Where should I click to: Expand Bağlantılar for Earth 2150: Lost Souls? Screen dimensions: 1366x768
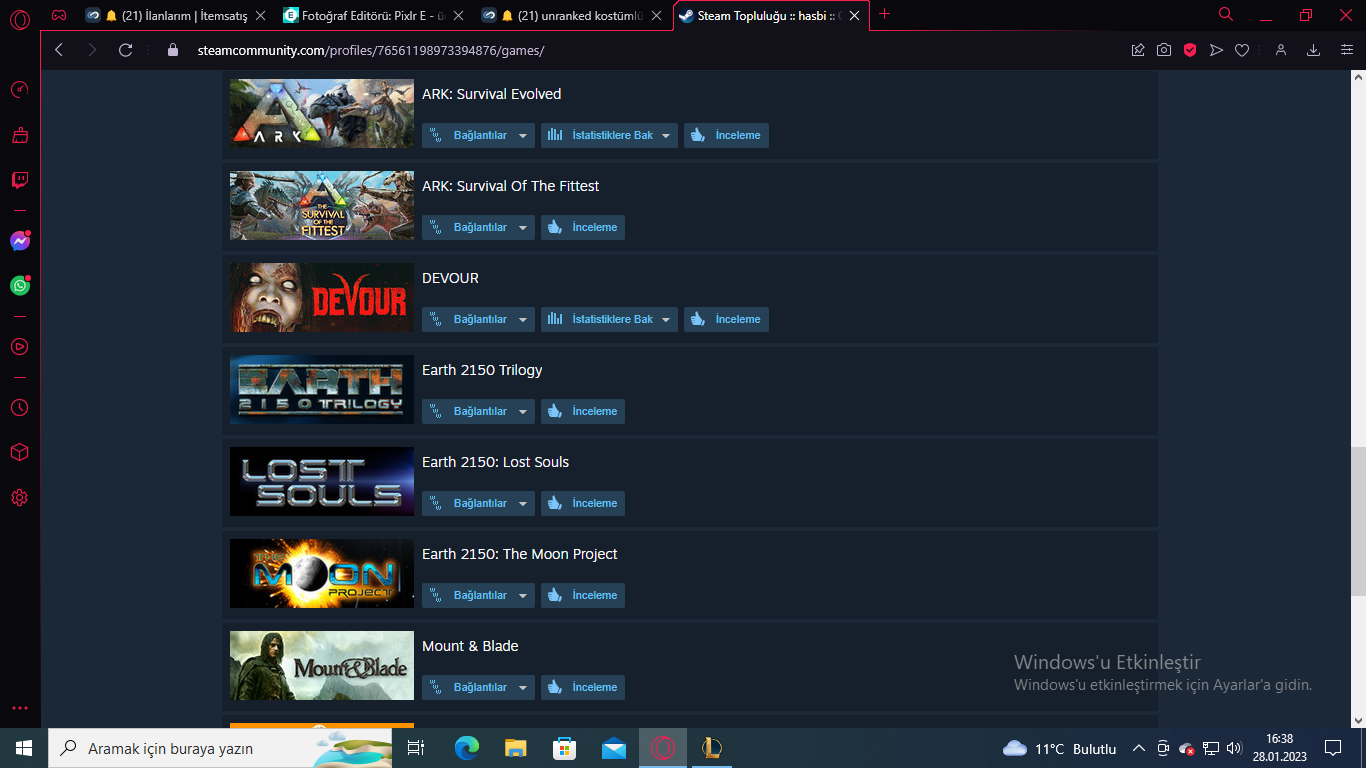point(478,503)
